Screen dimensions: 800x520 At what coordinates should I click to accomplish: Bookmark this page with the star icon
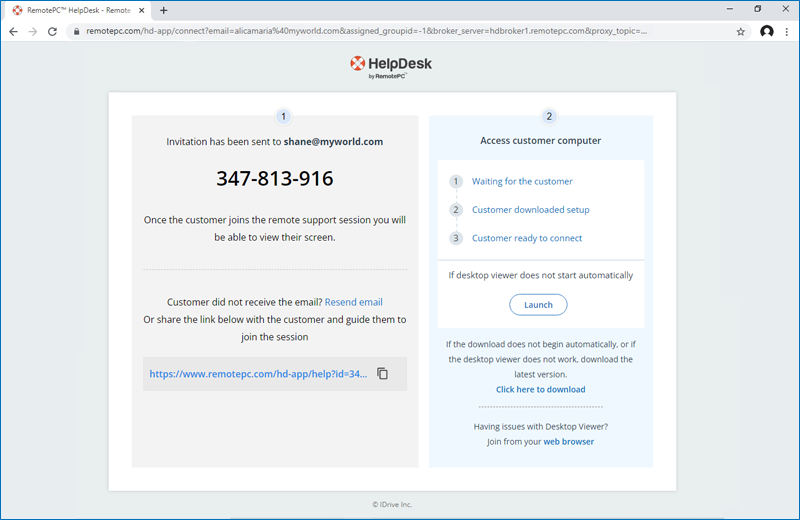tap(740, 31)
